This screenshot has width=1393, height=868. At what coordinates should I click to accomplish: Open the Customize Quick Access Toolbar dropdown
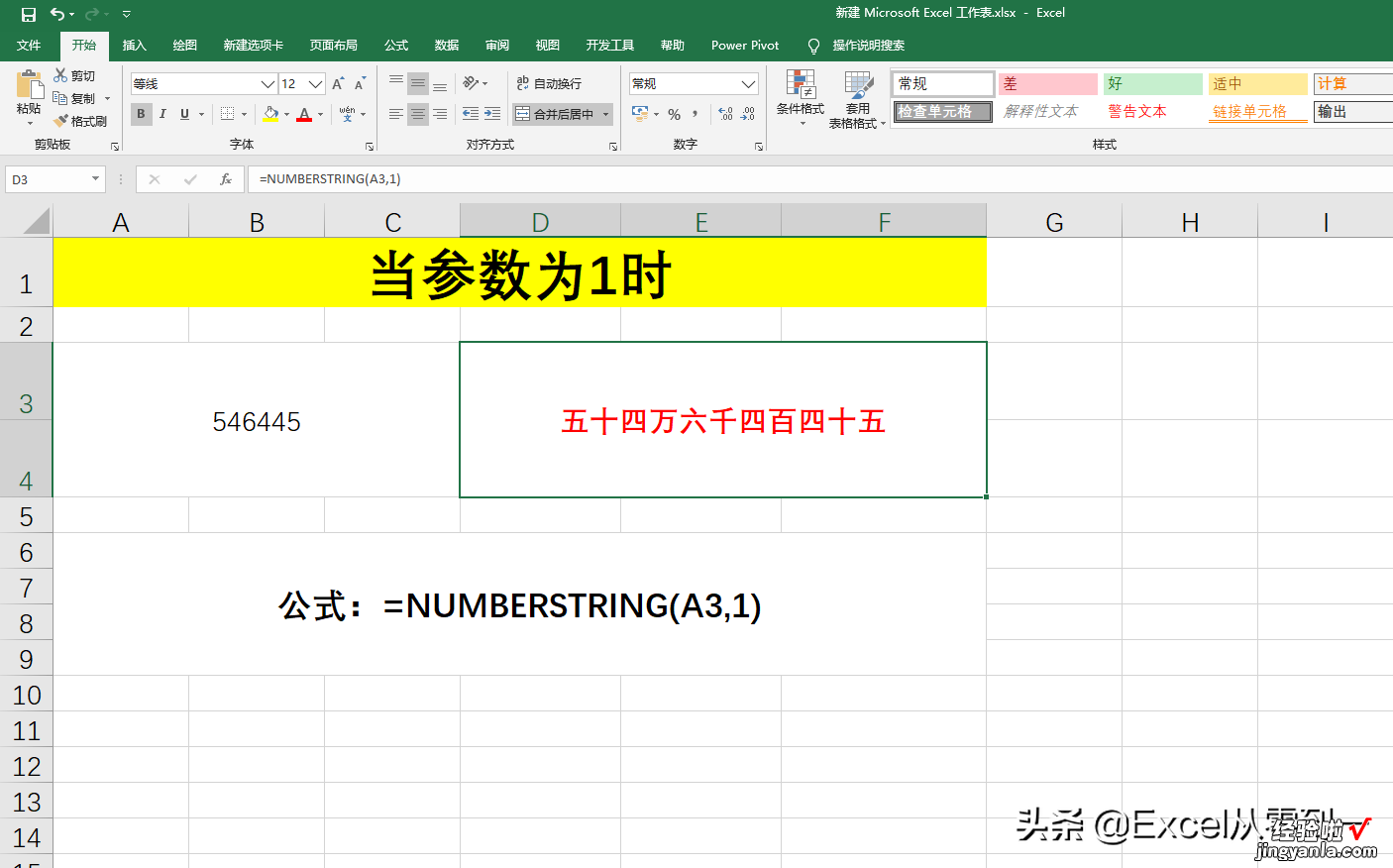[x=127, y=14]
